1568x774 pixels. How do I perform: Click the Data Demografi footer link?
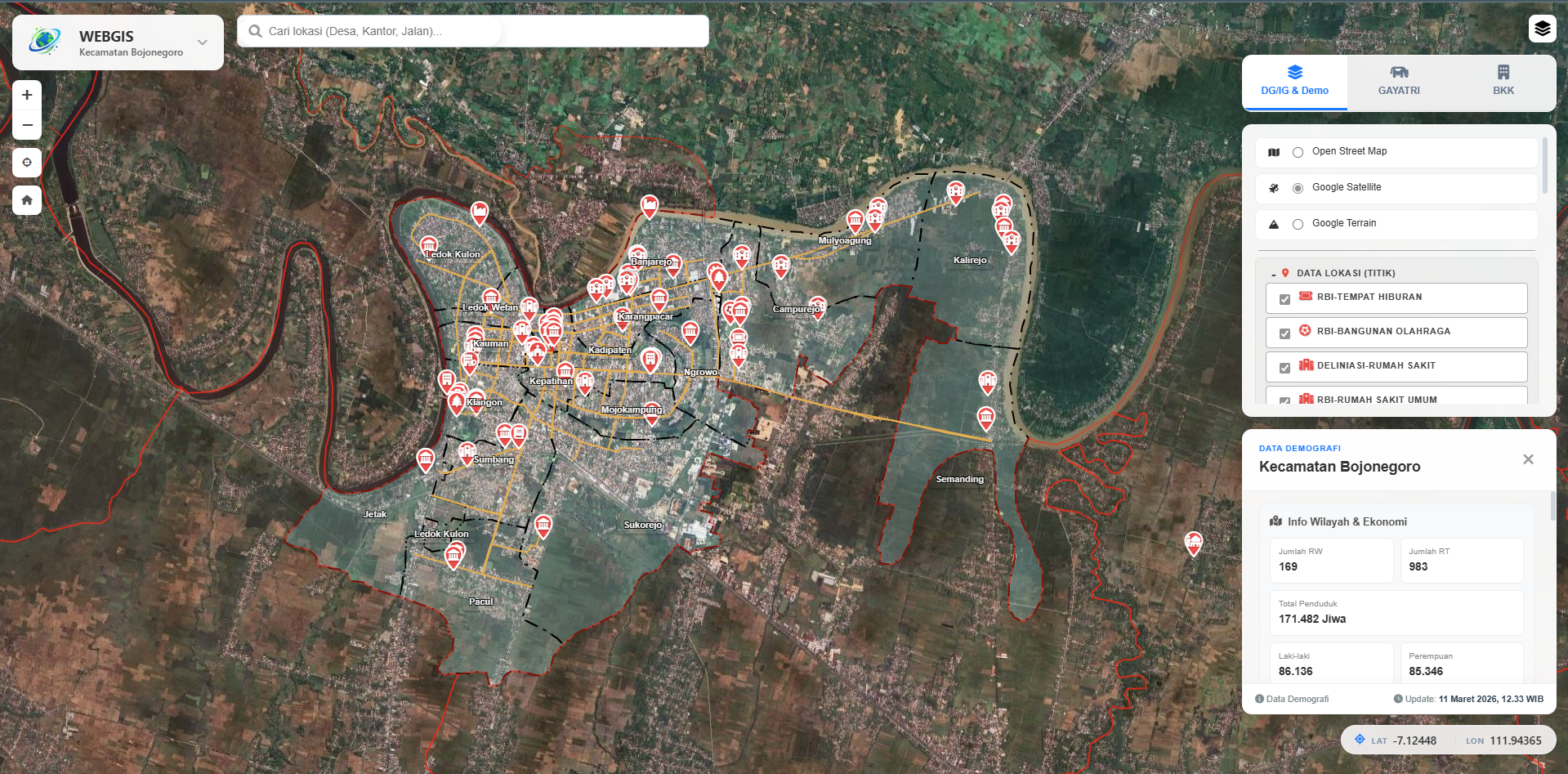pos(1297,699)
